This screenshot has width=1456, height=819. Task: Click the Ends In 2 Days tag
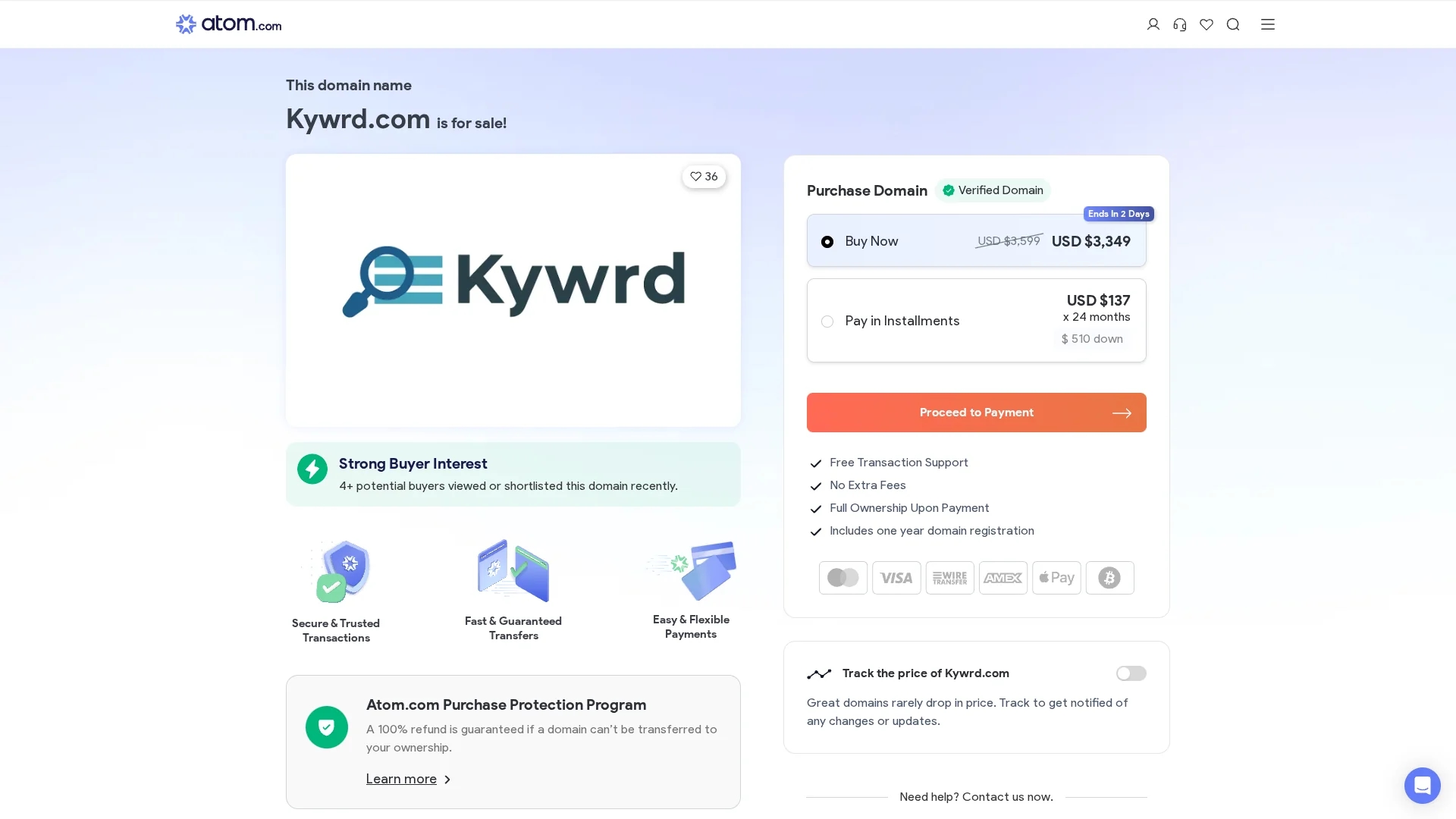pos(1119,214)
